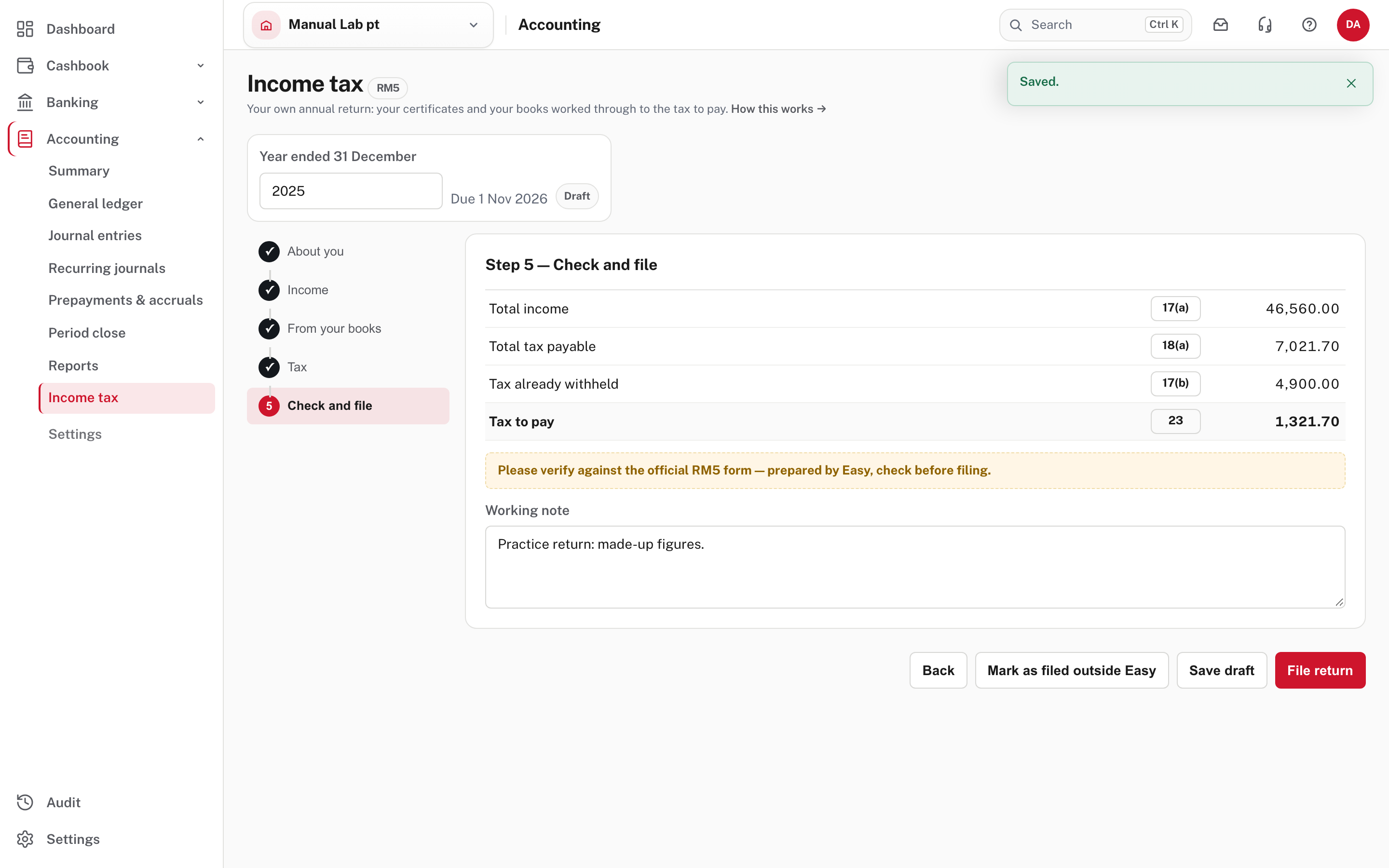Click into the Working note textarea
Image resolution: width=1389 pixels, height=868 pixels.
tap(915, 567)
